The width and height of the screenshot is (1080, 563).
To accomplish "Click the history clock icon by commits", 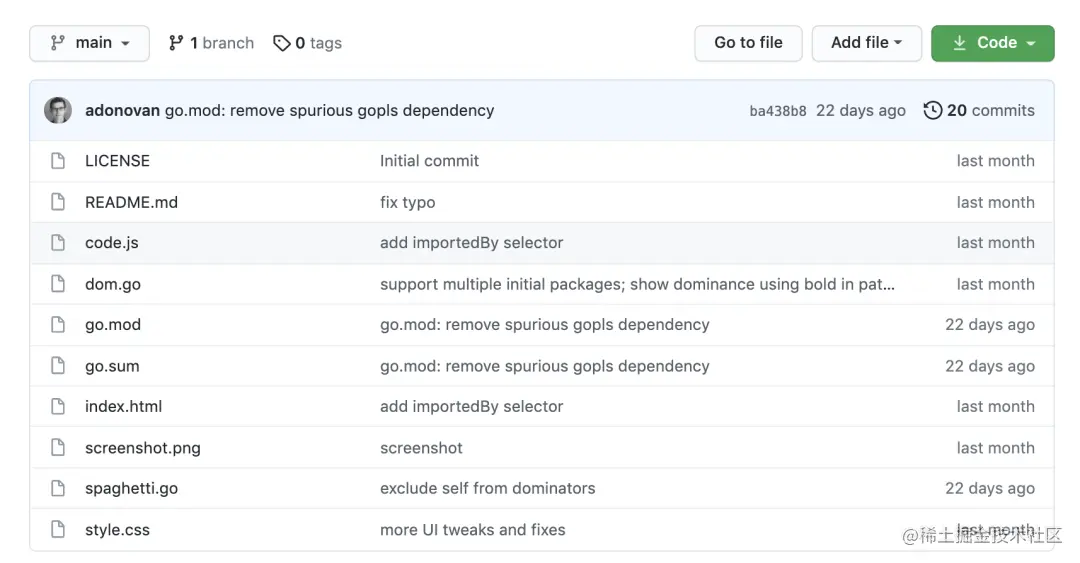I will pos(932,111).
